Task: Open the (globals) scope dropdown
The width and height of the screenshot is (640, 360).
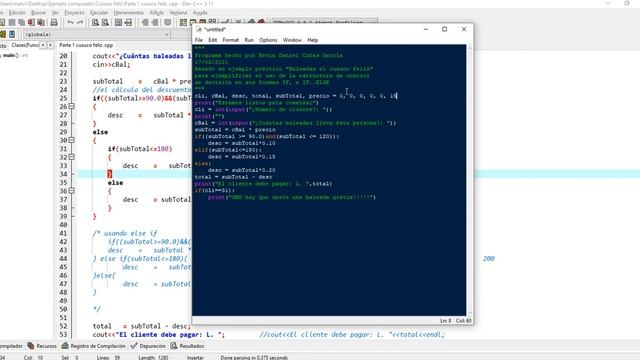Action: [x=97, y=34]
